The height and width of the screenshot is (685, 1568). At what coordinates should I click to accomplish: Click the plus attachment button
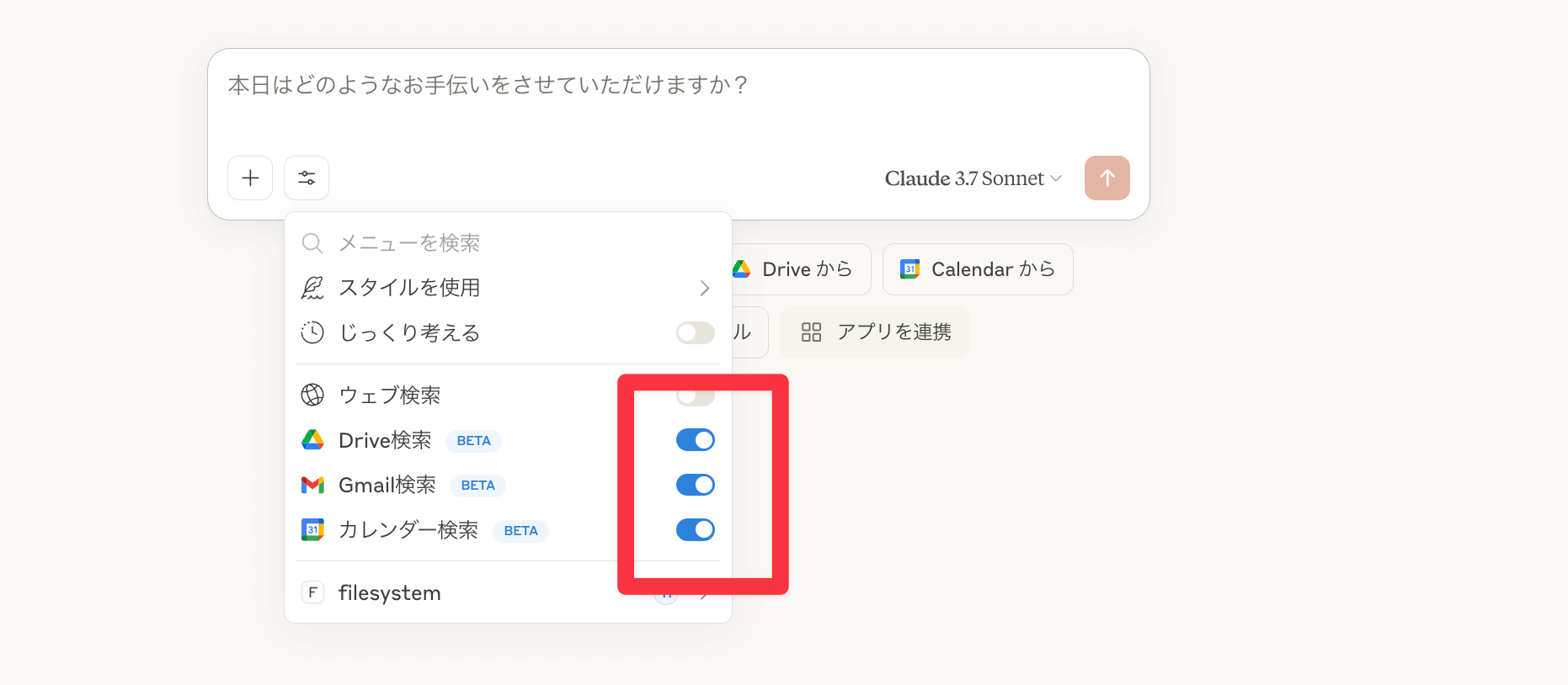tap(250, 178)
